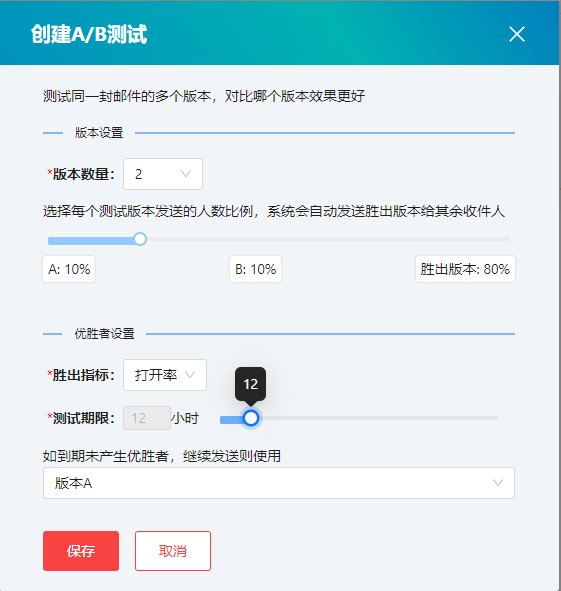This screenshot has width=561, height=591.
Task: Click the 版本设置 section heading
Action: point(99,133)
